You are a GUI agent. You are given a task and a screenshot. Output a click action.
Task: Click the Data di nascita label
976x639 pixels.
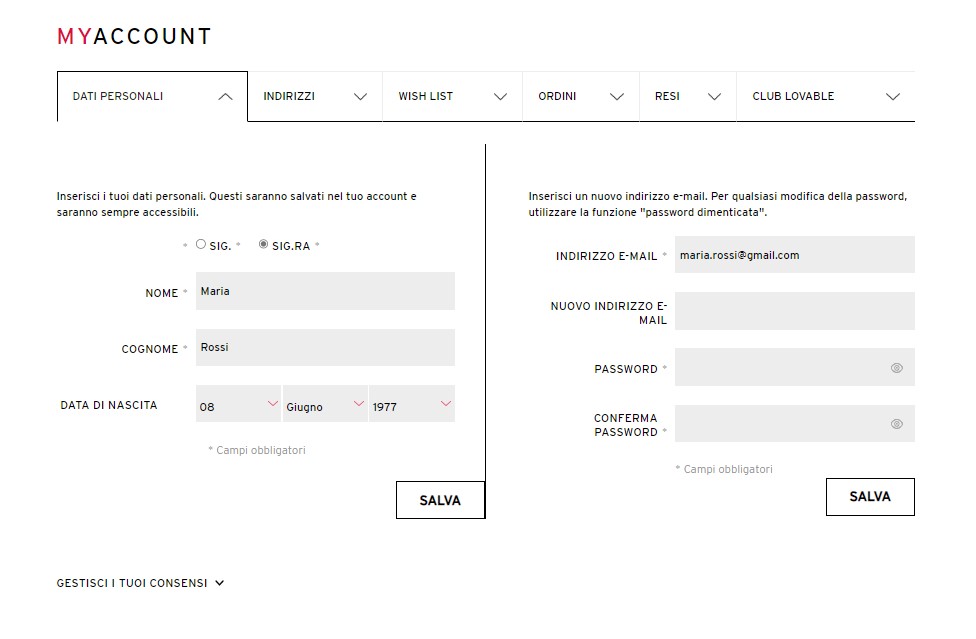click(x=109, y=405)
